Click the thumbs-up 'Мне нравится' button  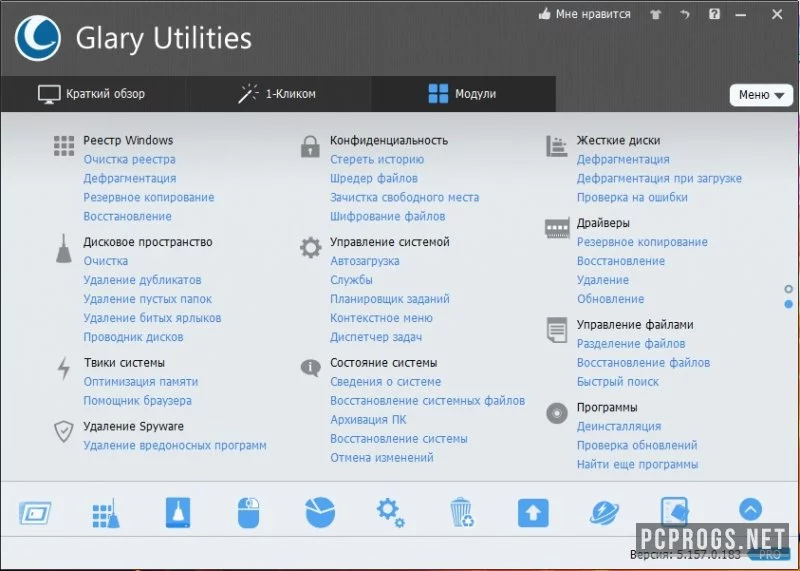585,14
